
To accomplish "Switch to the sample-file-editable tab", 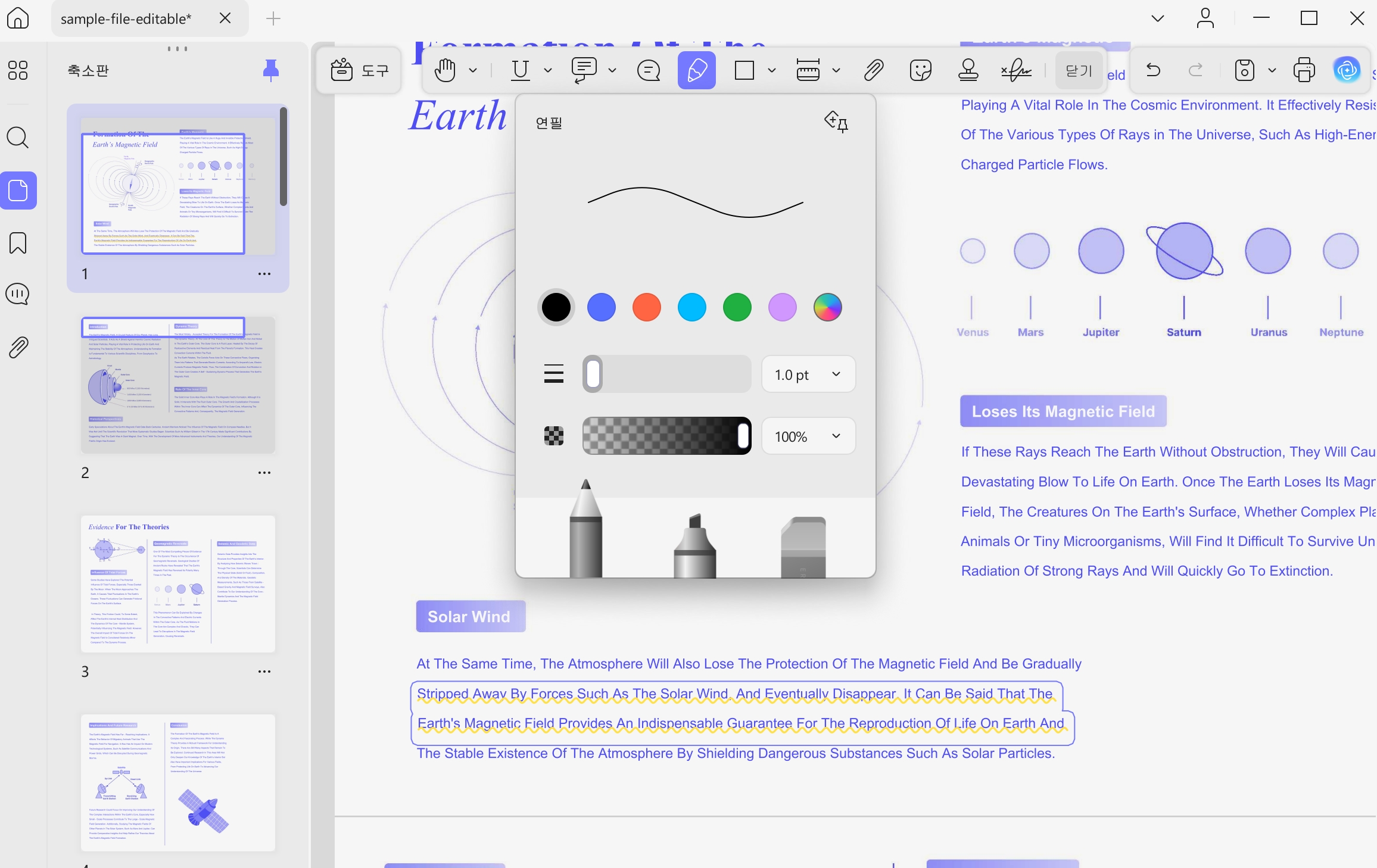I will 126,18.
